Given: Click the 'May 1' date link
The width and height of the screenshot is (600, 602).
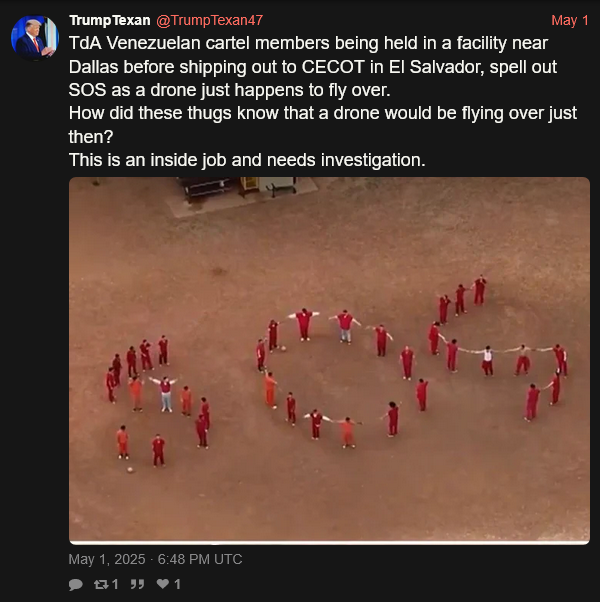Looking at the screenshot, I should [x=570, y=20].
